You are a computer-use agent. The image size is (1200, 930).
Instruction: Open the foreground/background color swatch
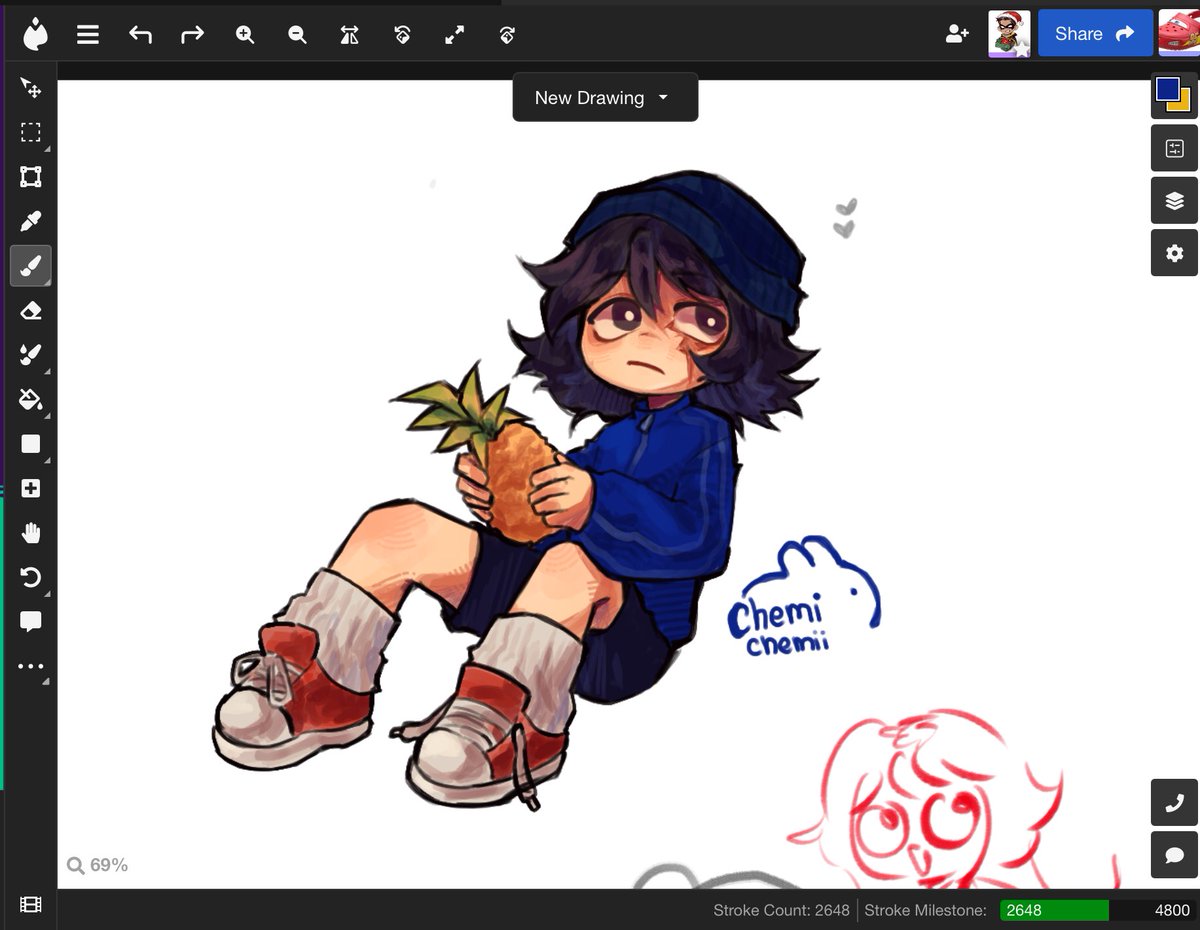[1174, 97]
